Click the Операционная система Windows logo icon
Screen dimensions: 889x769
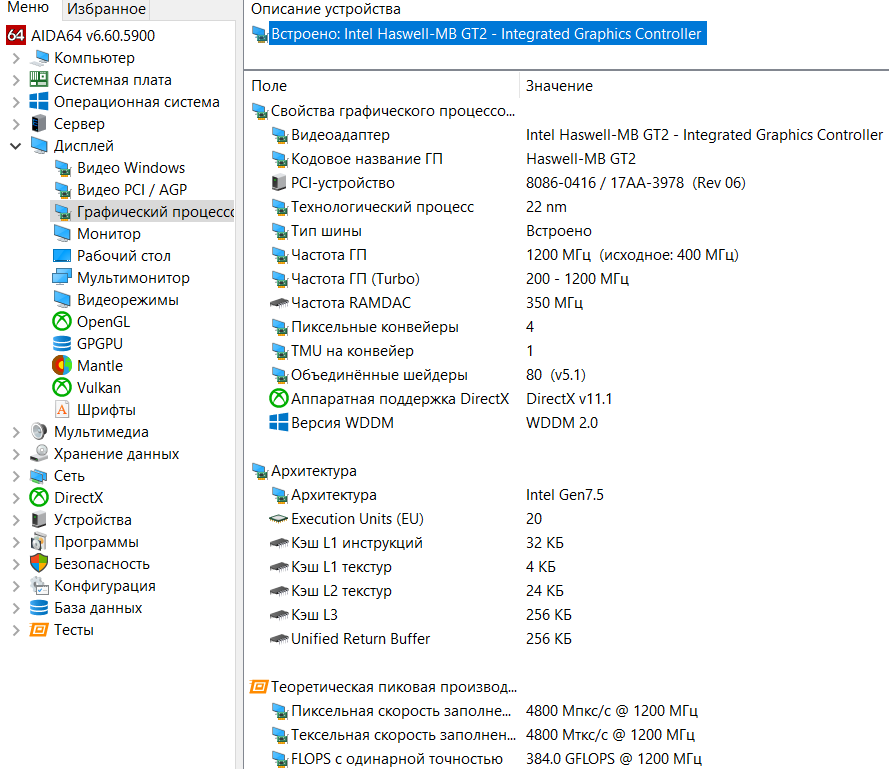tap(39, 102)
